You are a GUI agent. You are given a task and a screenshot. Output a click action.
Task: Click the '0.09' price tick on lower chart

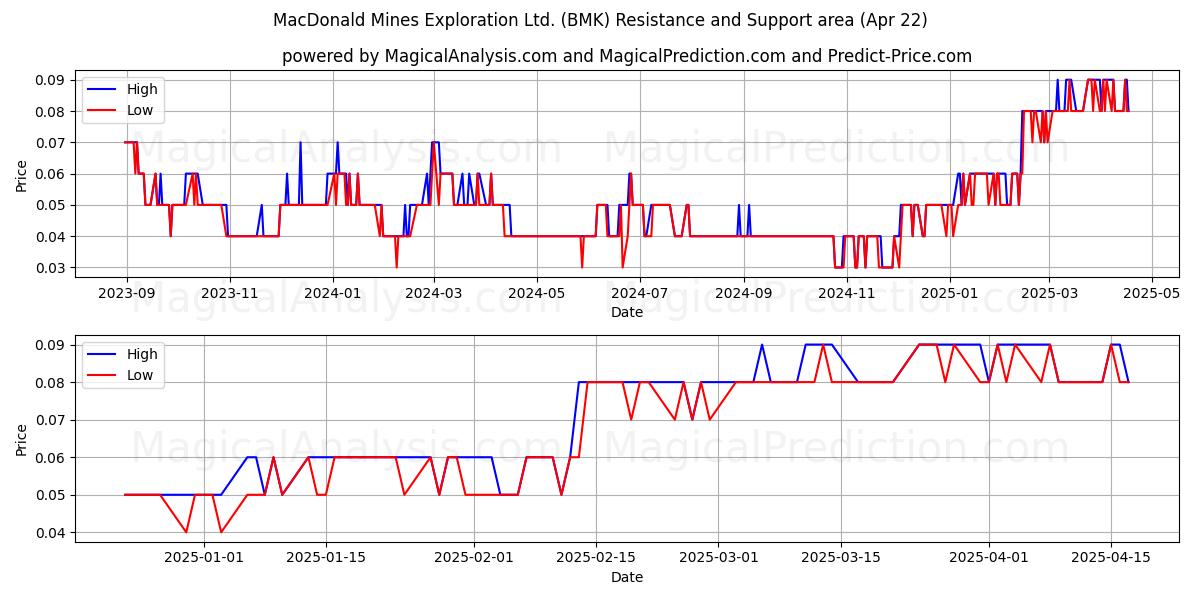51,345
